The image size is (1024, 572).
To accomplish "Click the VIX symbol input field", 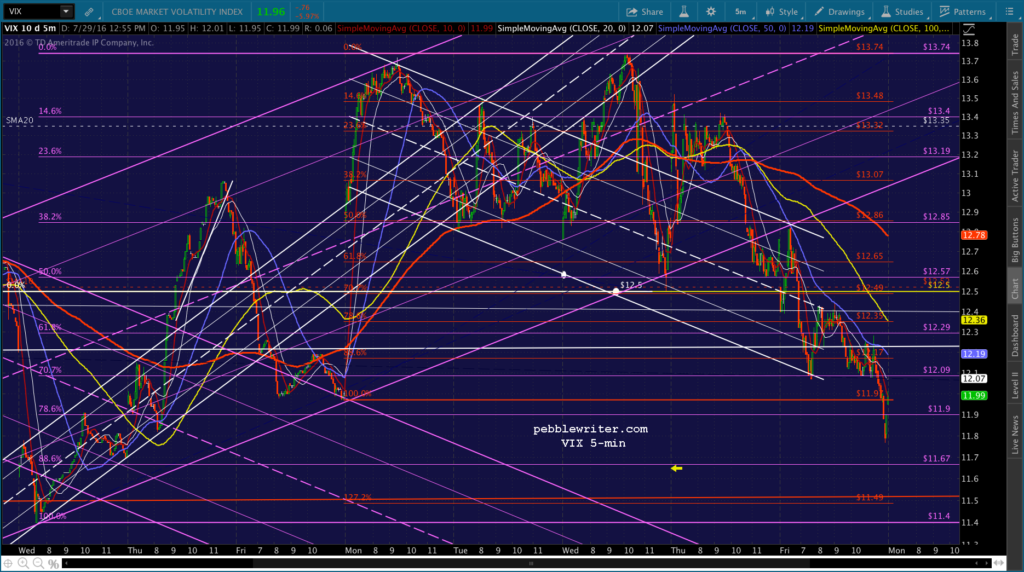I will click(33, 12).
